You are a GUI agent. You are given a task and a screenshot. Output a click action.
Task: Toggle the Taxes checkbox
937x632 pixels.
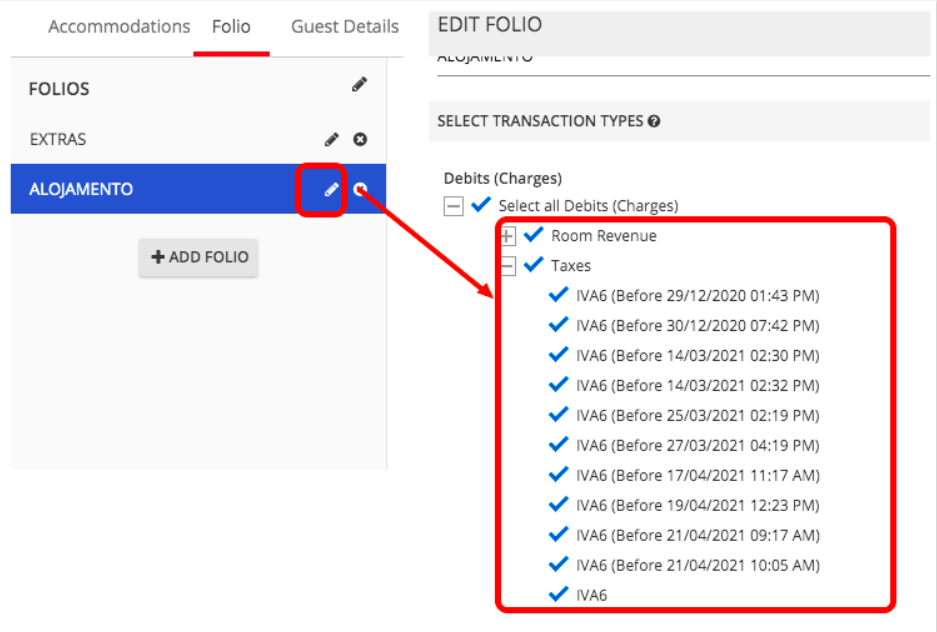(x=533, y=265)
